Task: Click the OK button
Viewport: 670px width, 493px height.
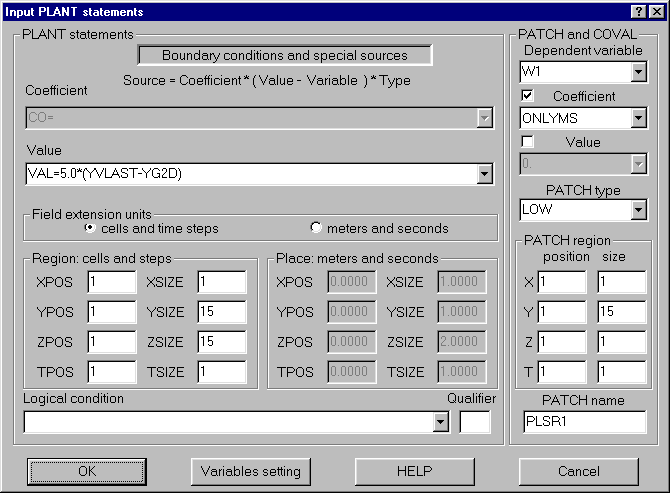Action: tap(87, 472)
